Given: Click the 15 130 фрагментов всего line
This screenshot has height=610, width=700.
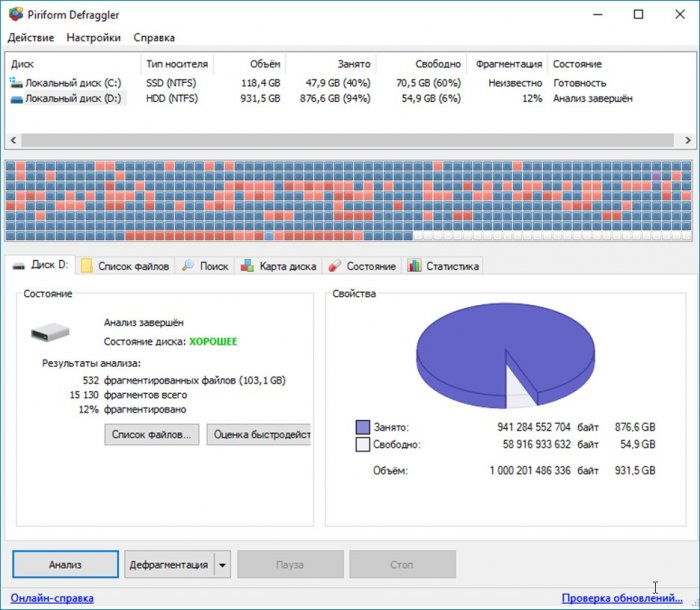Looking at the screenshot, I should click(128, 395).
